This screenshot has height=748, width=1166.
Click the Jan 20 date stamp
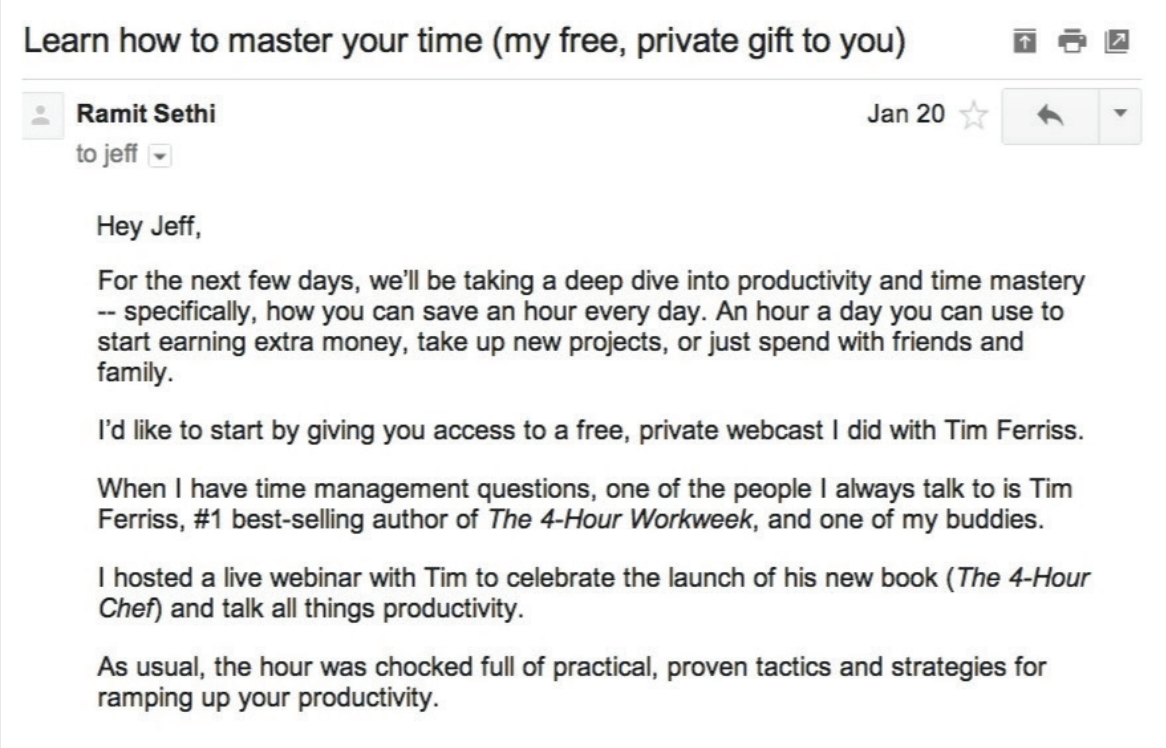point(906,114)
